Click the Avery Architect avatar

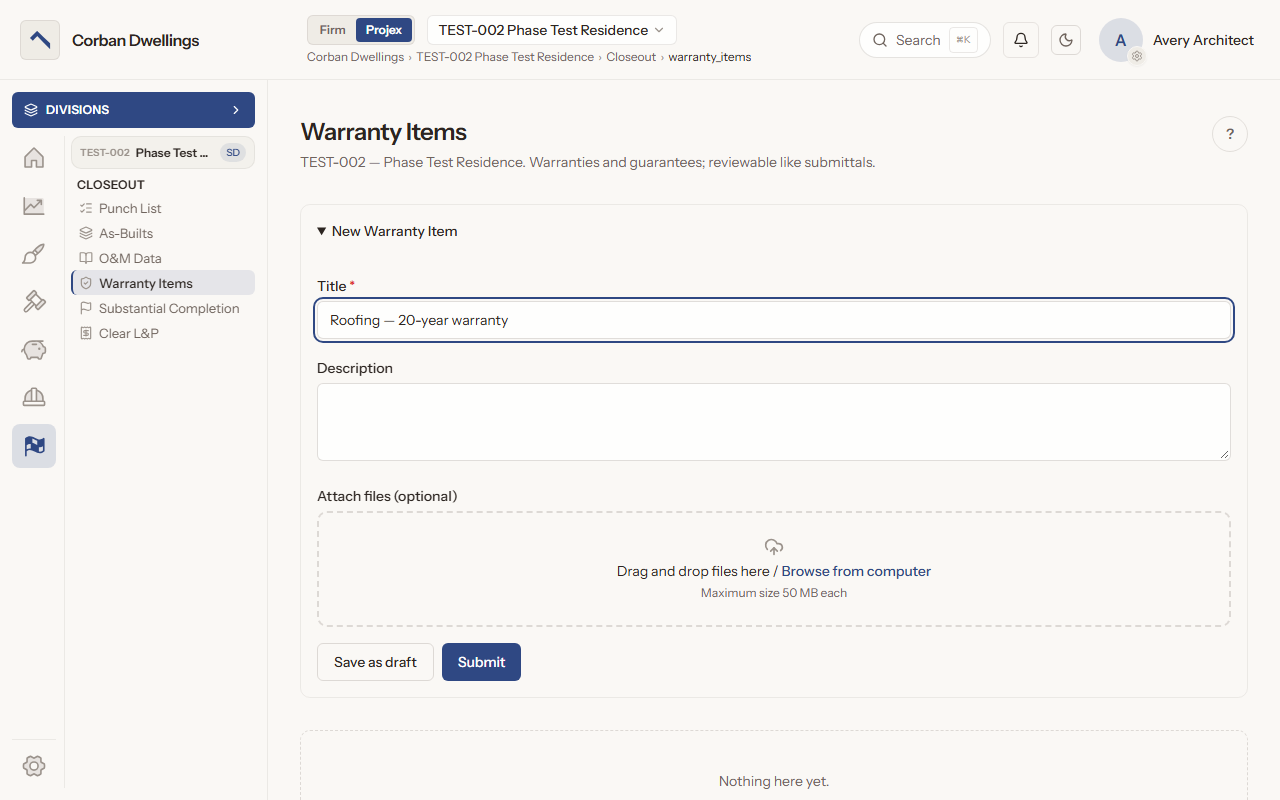coord(1121,40)
